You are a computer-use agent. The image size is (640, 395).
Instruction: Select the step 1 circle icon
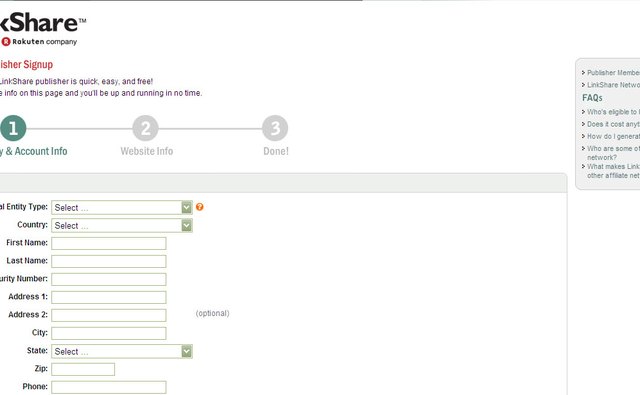coord(13,128)
